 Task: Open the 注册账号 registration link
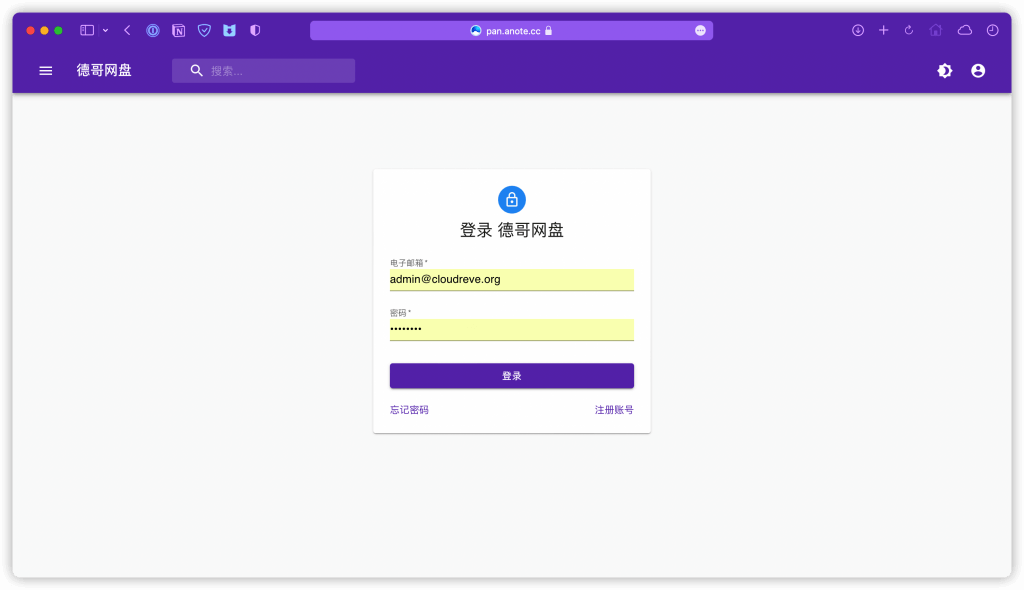pos(611,409)
